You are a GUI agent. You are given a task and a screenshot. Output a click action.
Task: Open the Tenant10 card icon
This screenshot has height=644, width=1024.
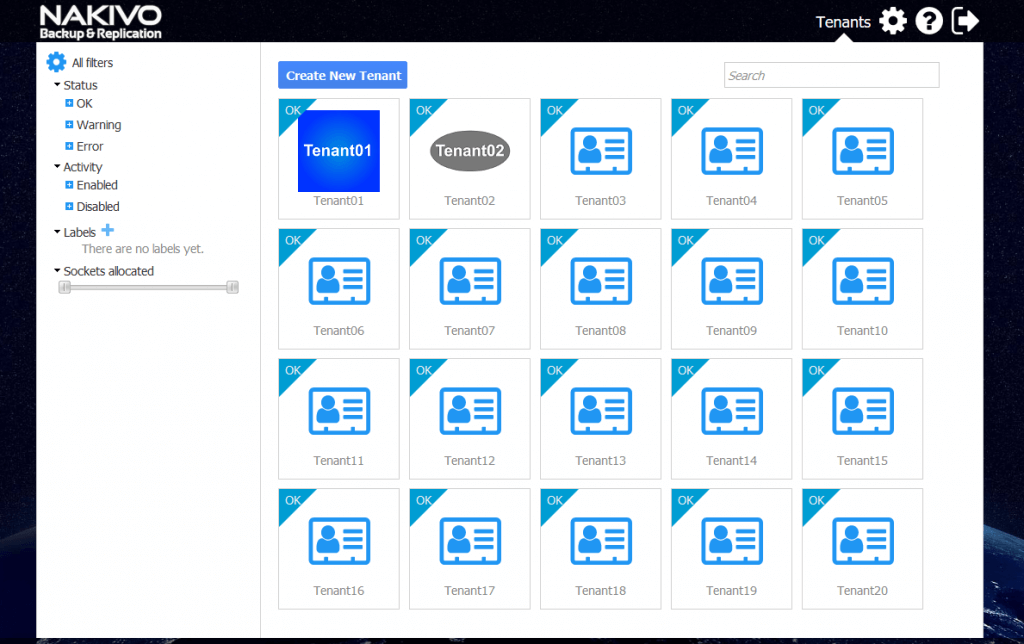[863, 281]
